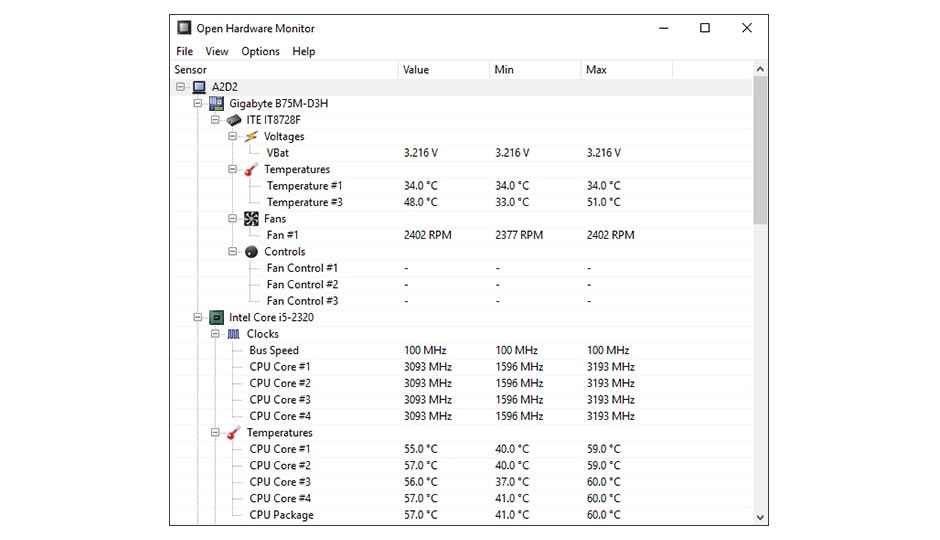This screenshot has width=940, height=540.
Task: Collapse the Intel Core i5-2320 node
Action: coord(198,318)
